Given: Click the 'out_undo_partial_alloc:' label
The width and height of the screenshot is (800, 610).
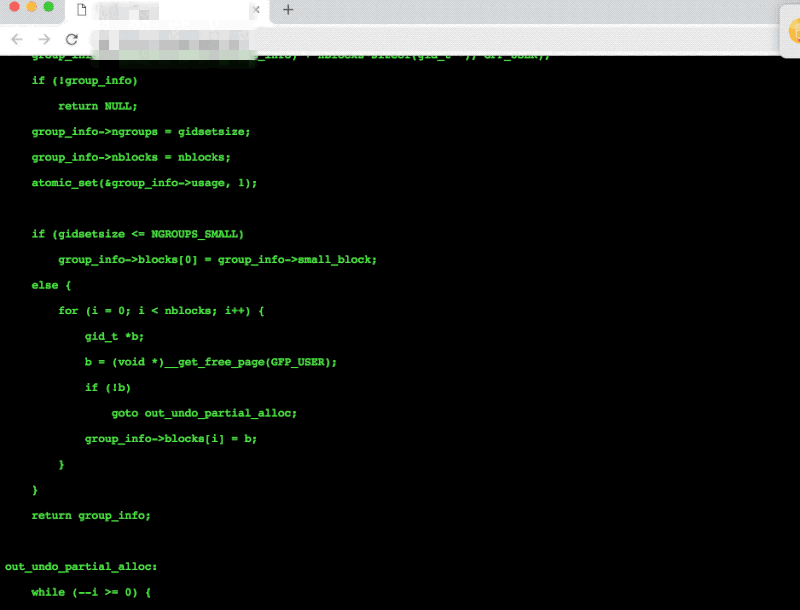Looking at the screenshot, I should (81, 567).
